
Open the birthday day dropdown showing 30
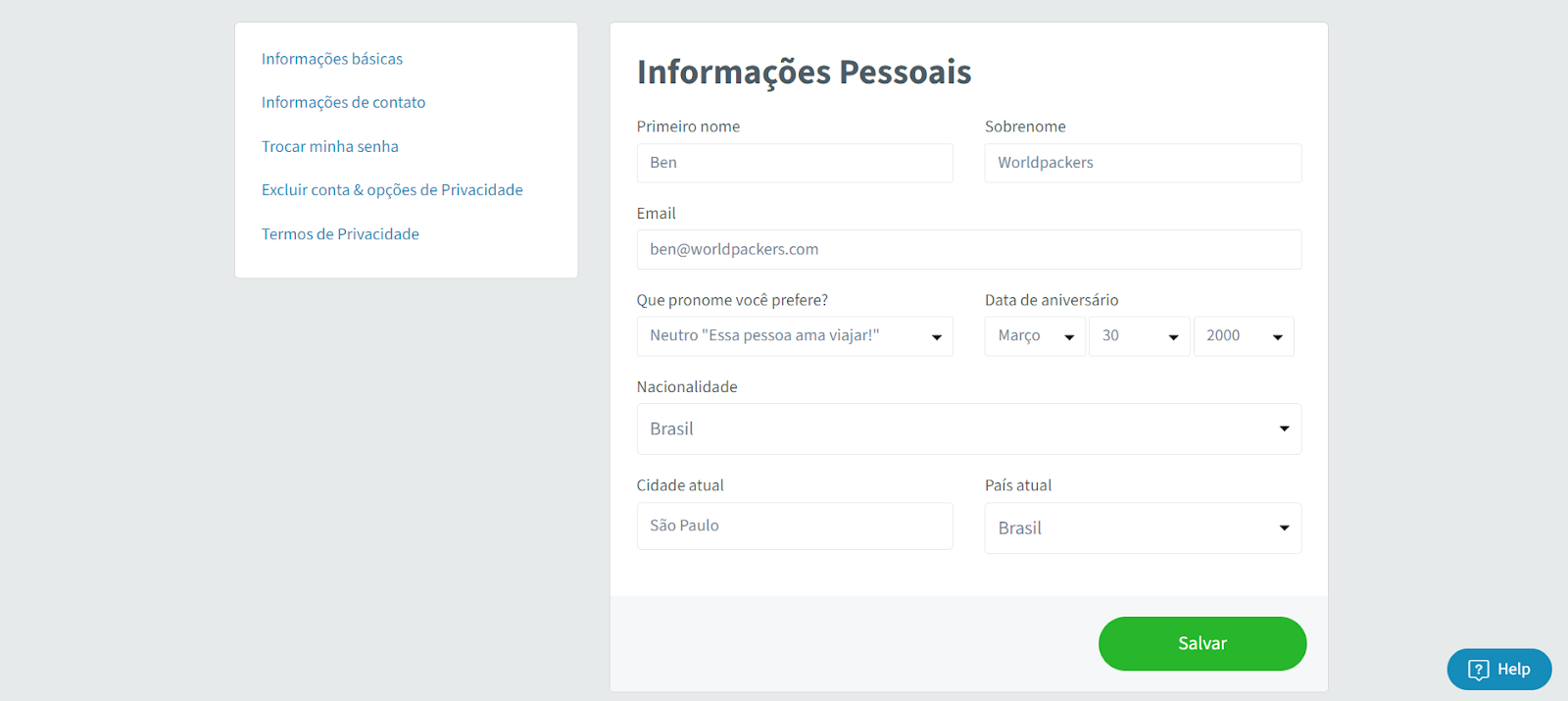1139,336
